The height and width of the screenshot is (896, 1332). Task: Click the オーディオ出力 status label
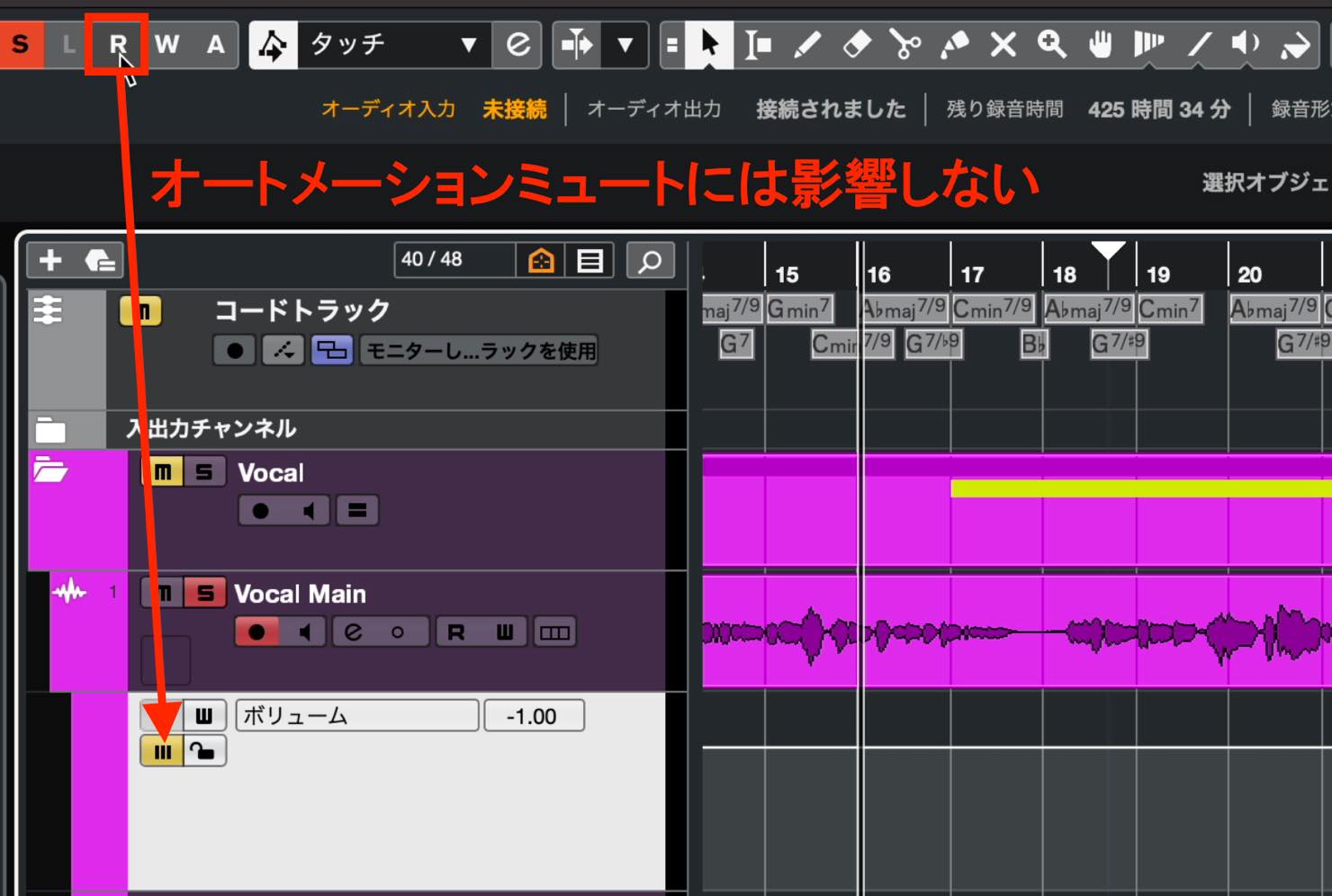point(654,109)
